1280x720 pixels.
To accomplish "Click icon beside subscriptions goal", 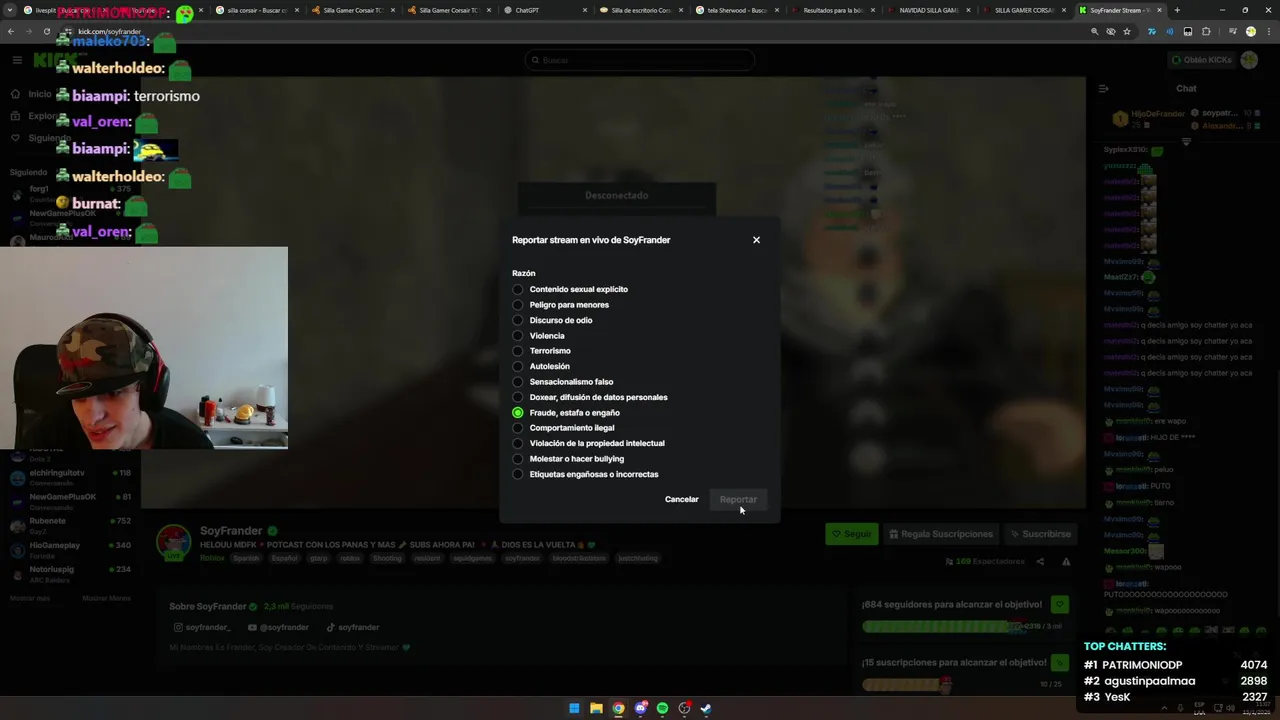I will coord(1059,662).
